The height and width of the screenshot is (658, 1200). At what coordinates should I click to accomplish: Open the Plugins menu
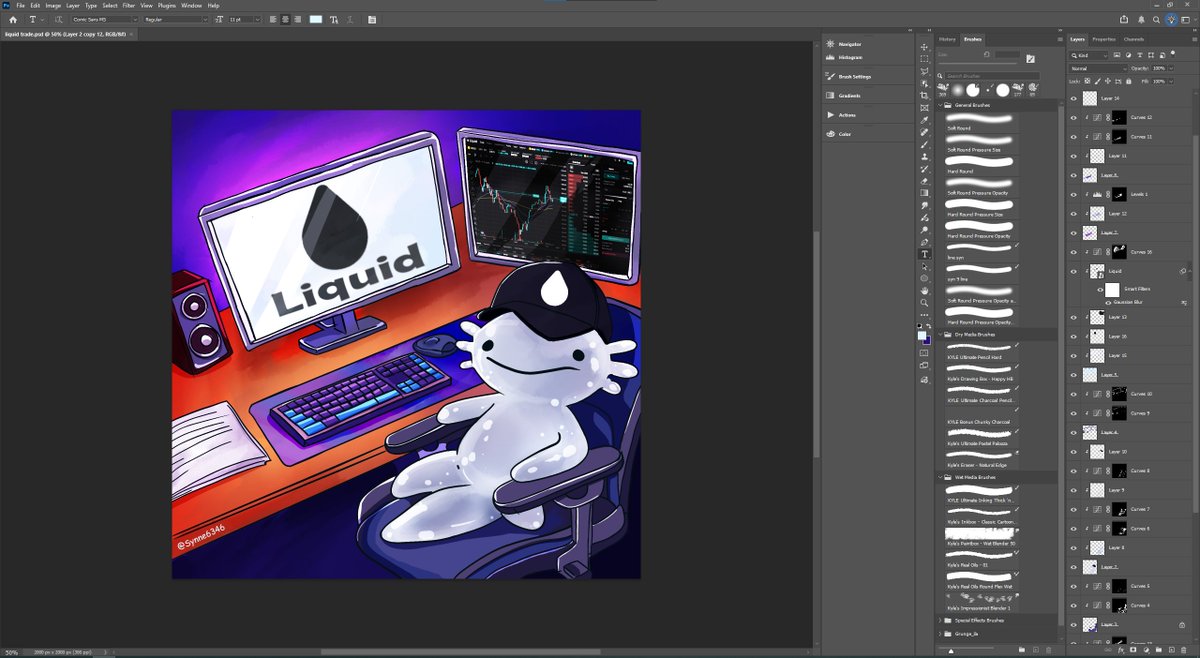click(166, 5)
